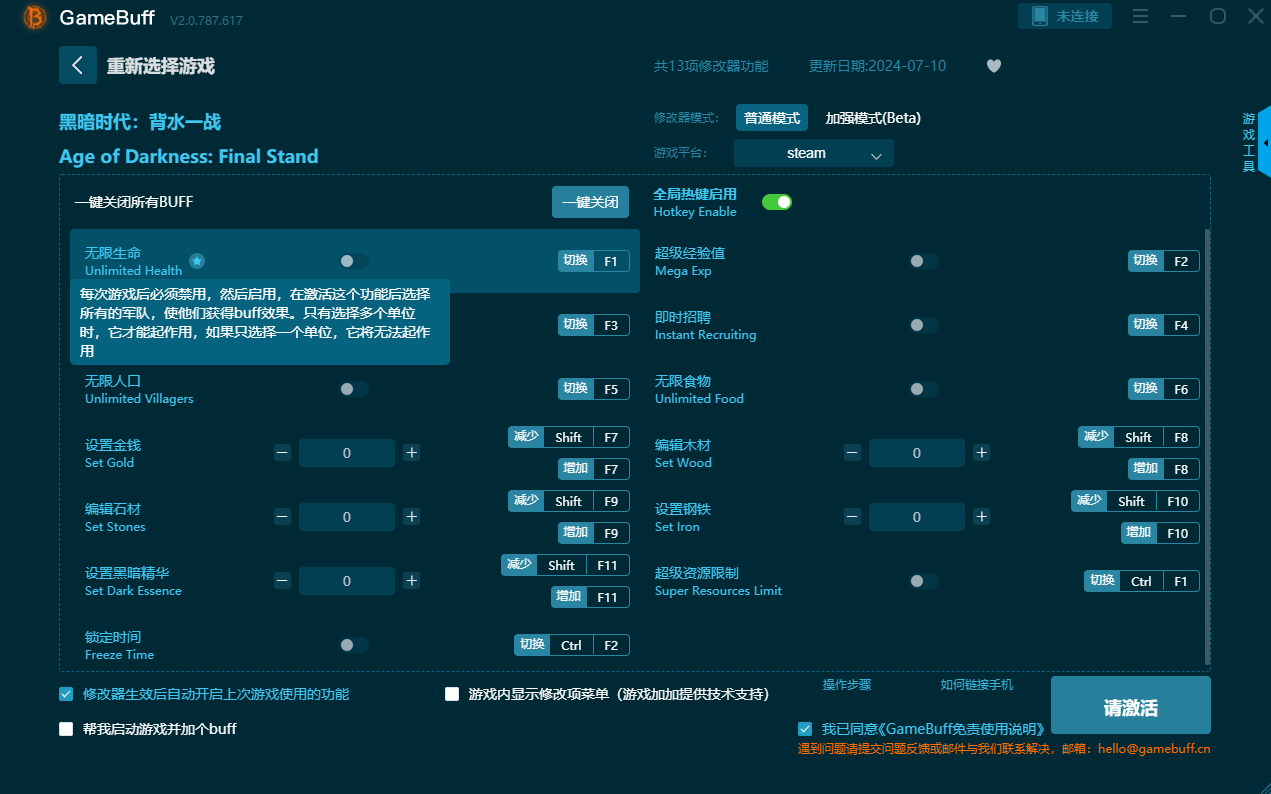1271x794 pixels.
Task: Decrease Set Iron value with minus
Action: (852, 517)
